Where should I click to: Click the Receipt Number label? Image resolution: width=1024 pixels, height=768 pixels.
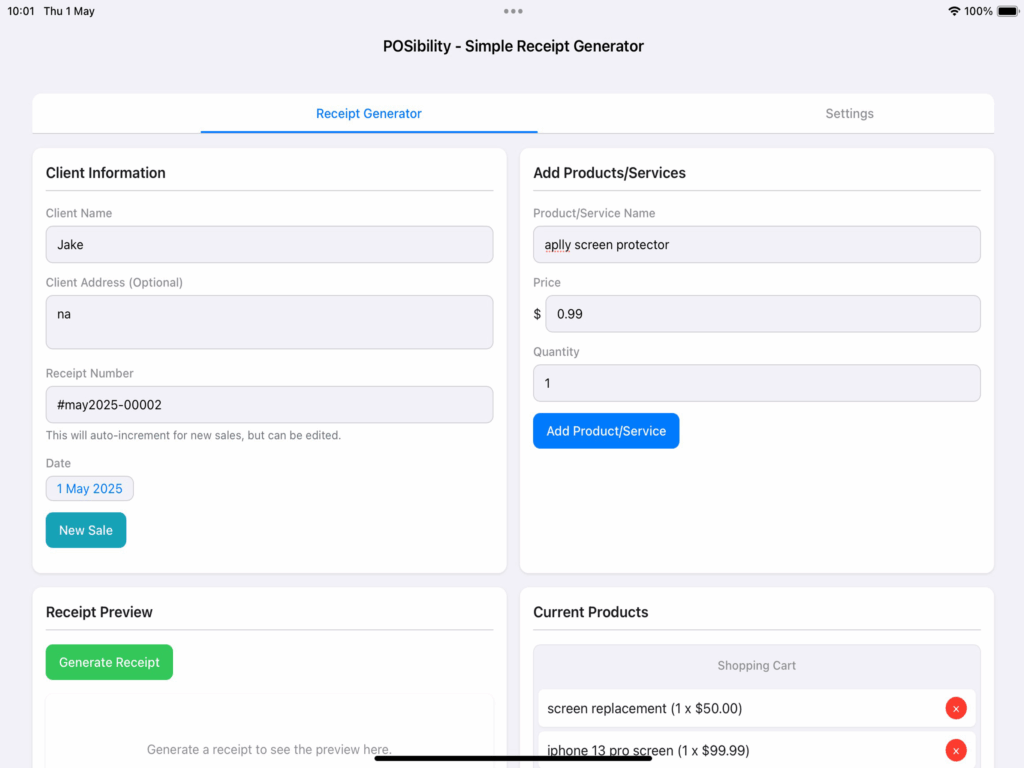89,373
